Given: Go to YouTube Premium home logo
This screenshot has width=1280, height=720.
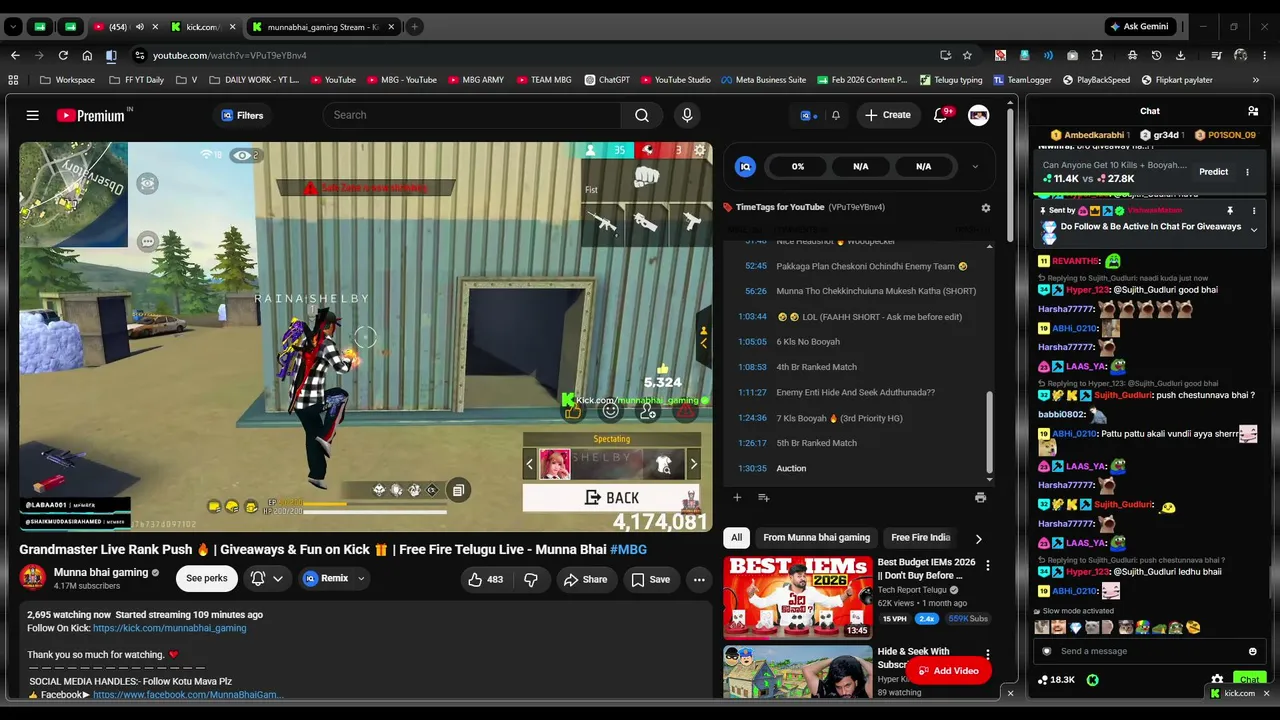Looking at the screenshot, I should (91, 115).
